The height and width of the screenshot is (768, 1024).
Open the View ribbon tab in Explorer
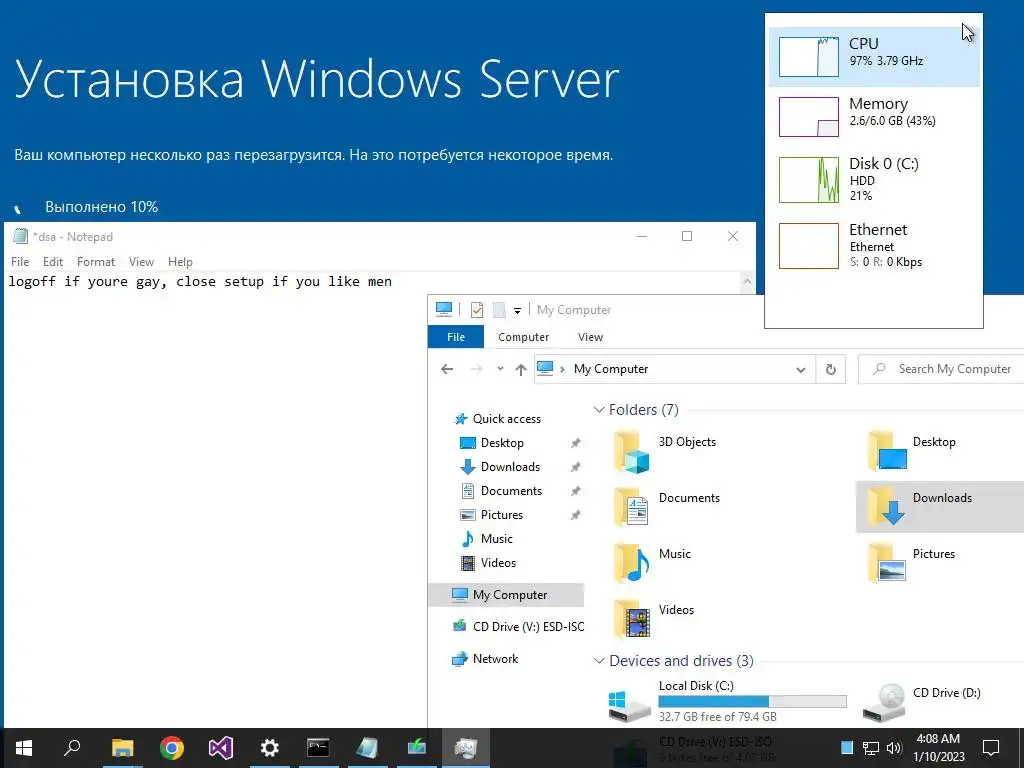click(x=590, y=337)
